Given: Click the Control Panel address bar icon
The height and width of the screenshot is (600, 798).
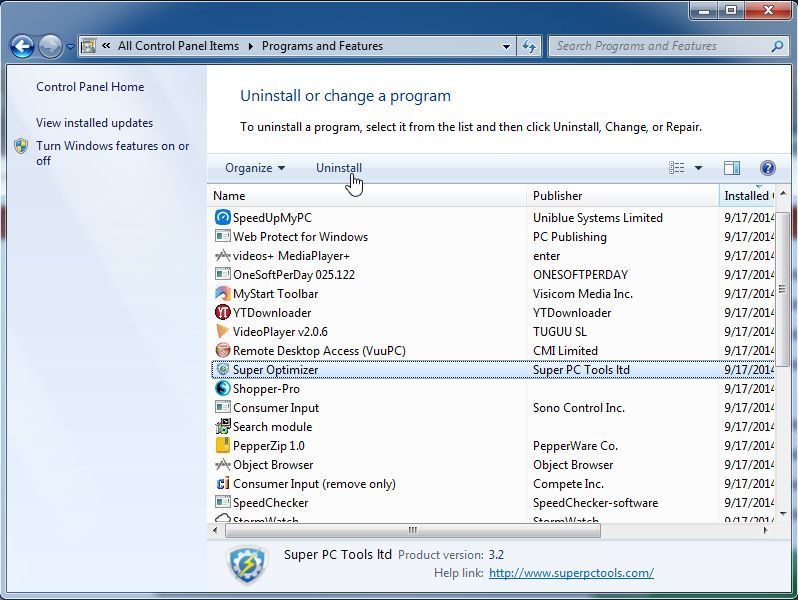Looking at the screenshot, I should click(89, 46).
